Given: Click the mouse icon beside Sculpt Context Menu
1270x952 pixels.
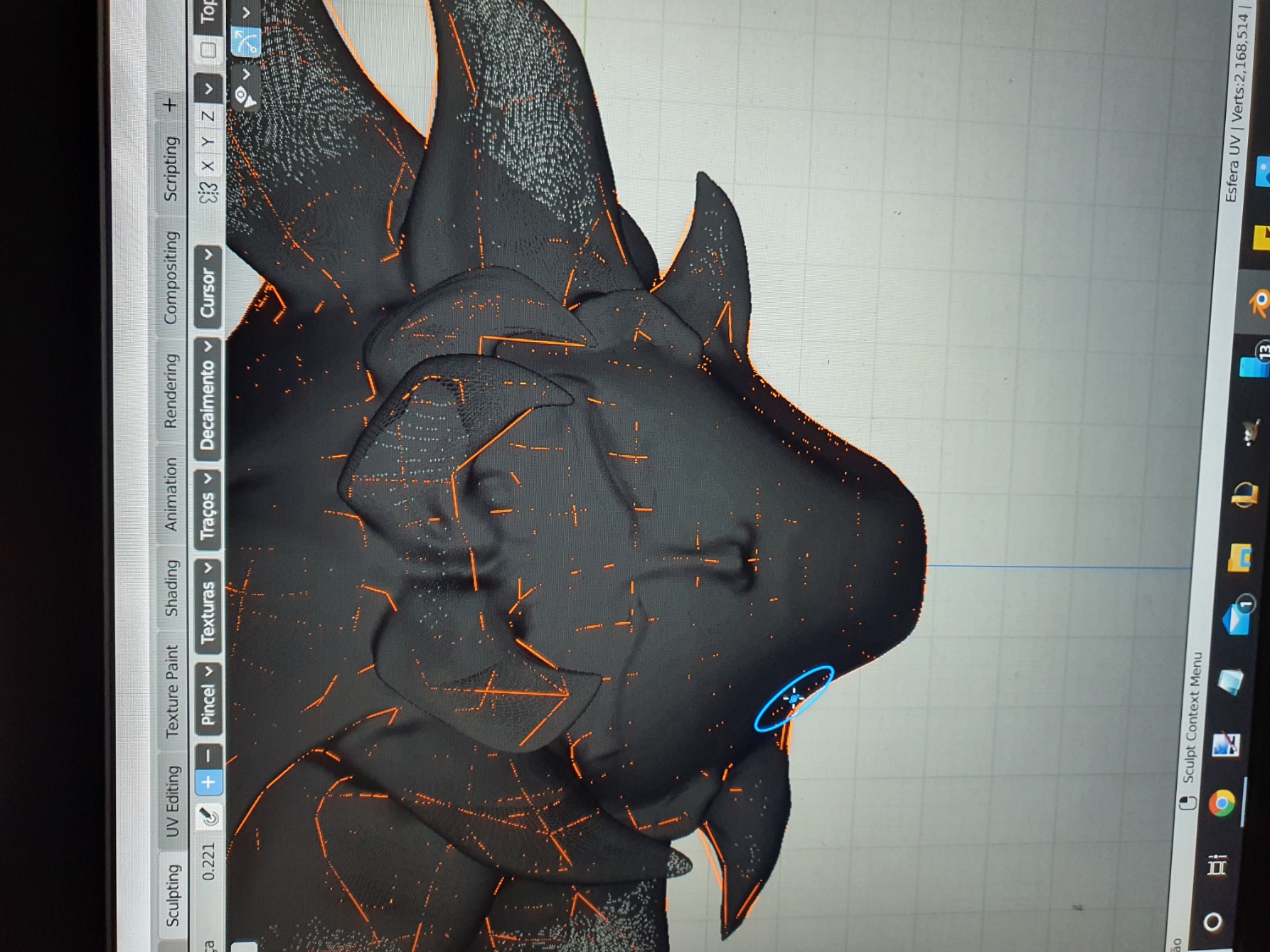Looking at the screenshot, I should (x=1187, y=803).
